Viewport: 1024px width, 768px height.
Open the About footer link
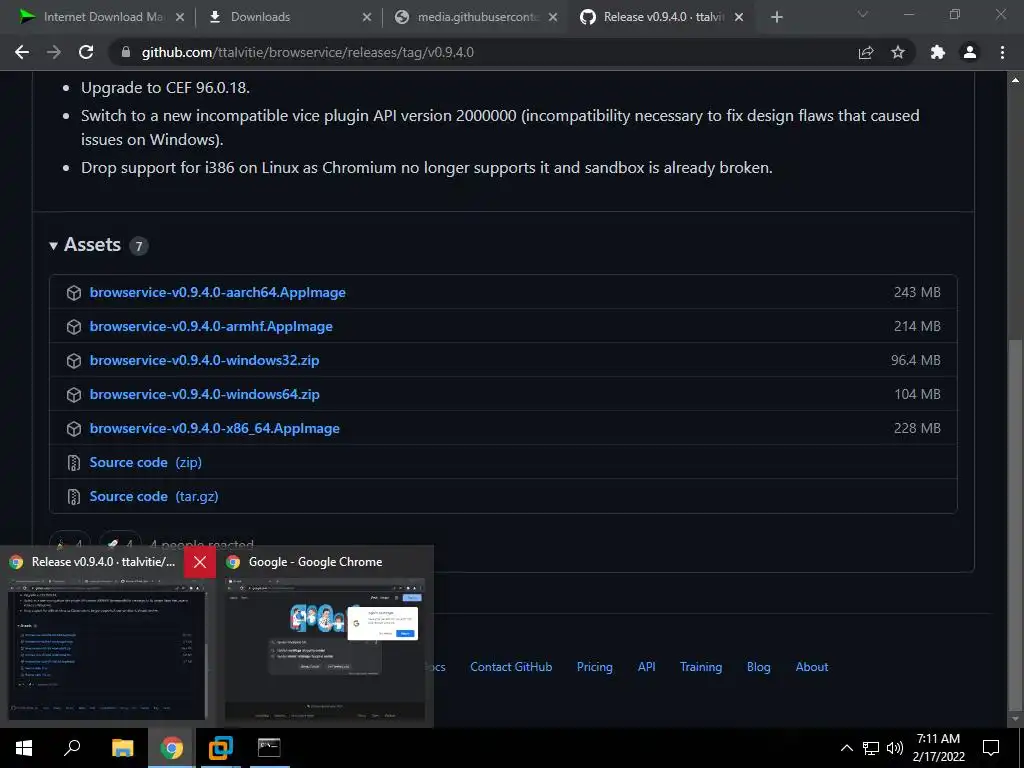812,667
